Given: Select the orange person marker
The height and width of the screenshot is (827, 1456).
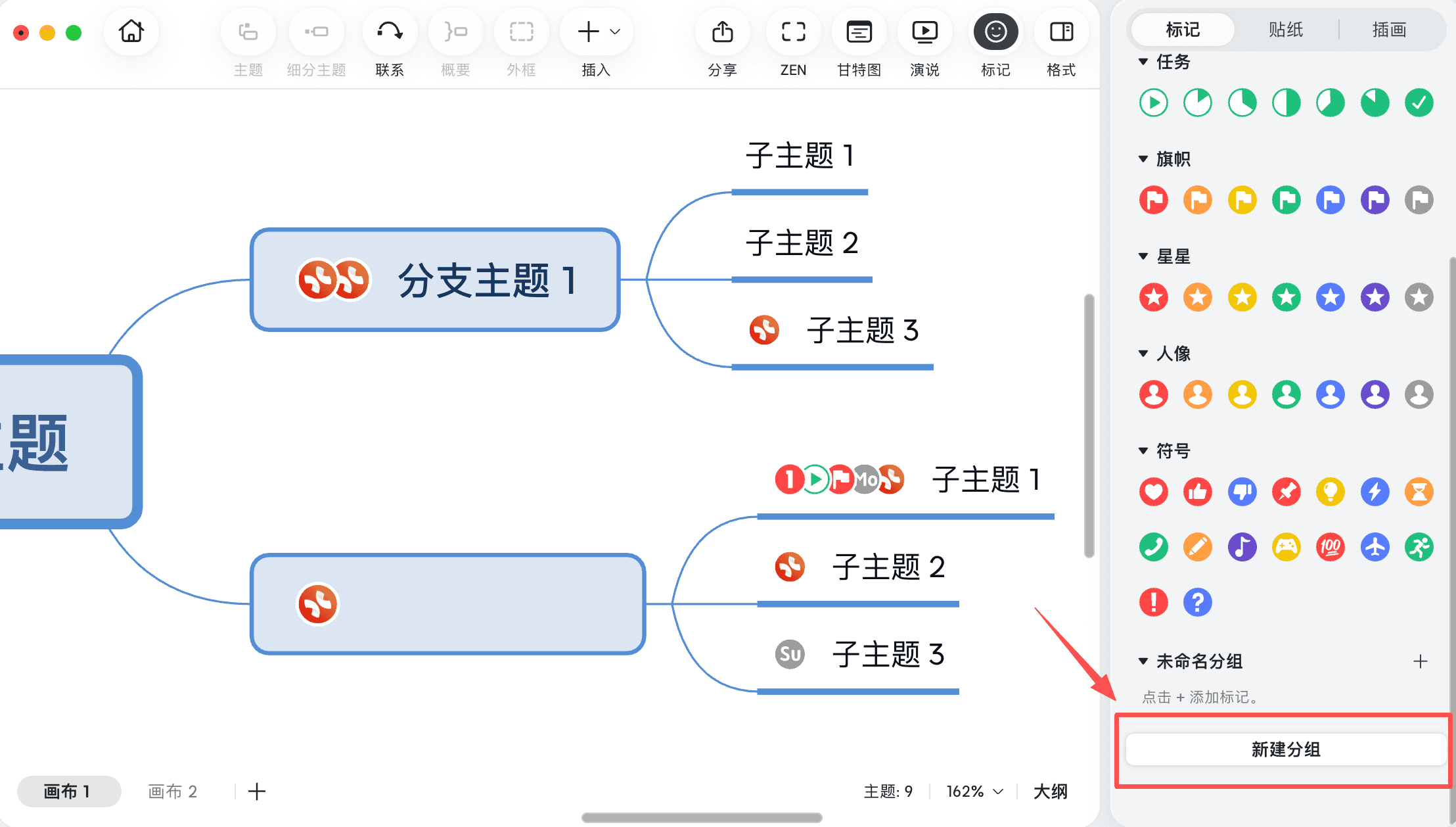Looking at the screenshot, I should (1198, 394).
